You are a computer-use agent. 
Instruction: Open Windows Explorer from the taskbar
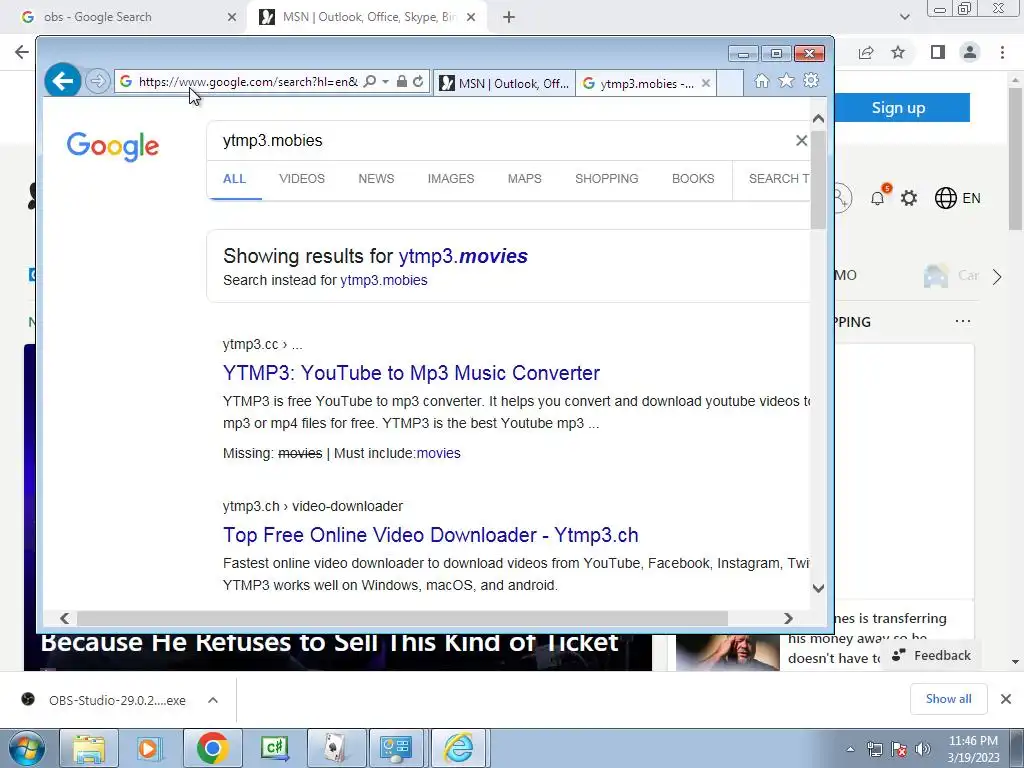(x=89, y=748)
